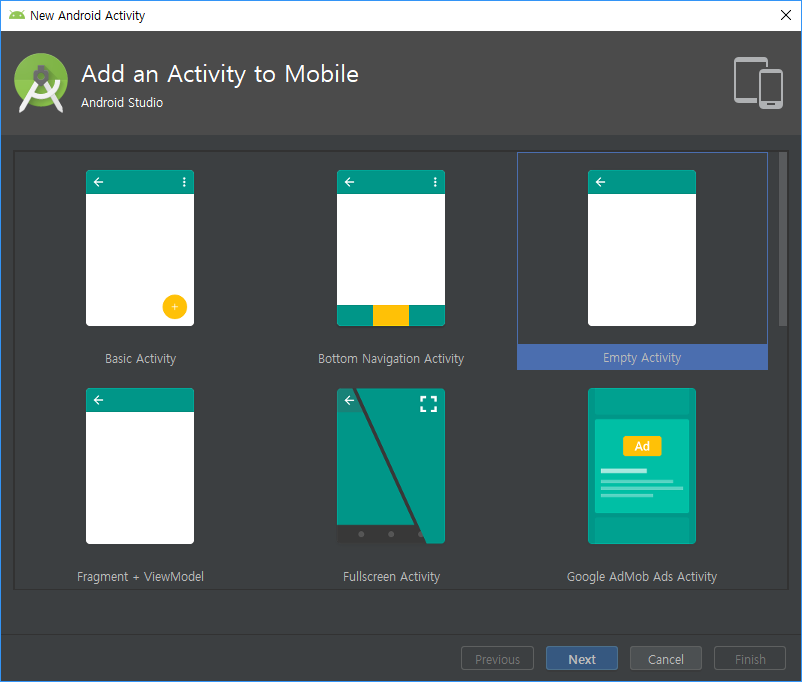Go to the Next wizard step
This screenshot has width=802, height=682.
582,659
